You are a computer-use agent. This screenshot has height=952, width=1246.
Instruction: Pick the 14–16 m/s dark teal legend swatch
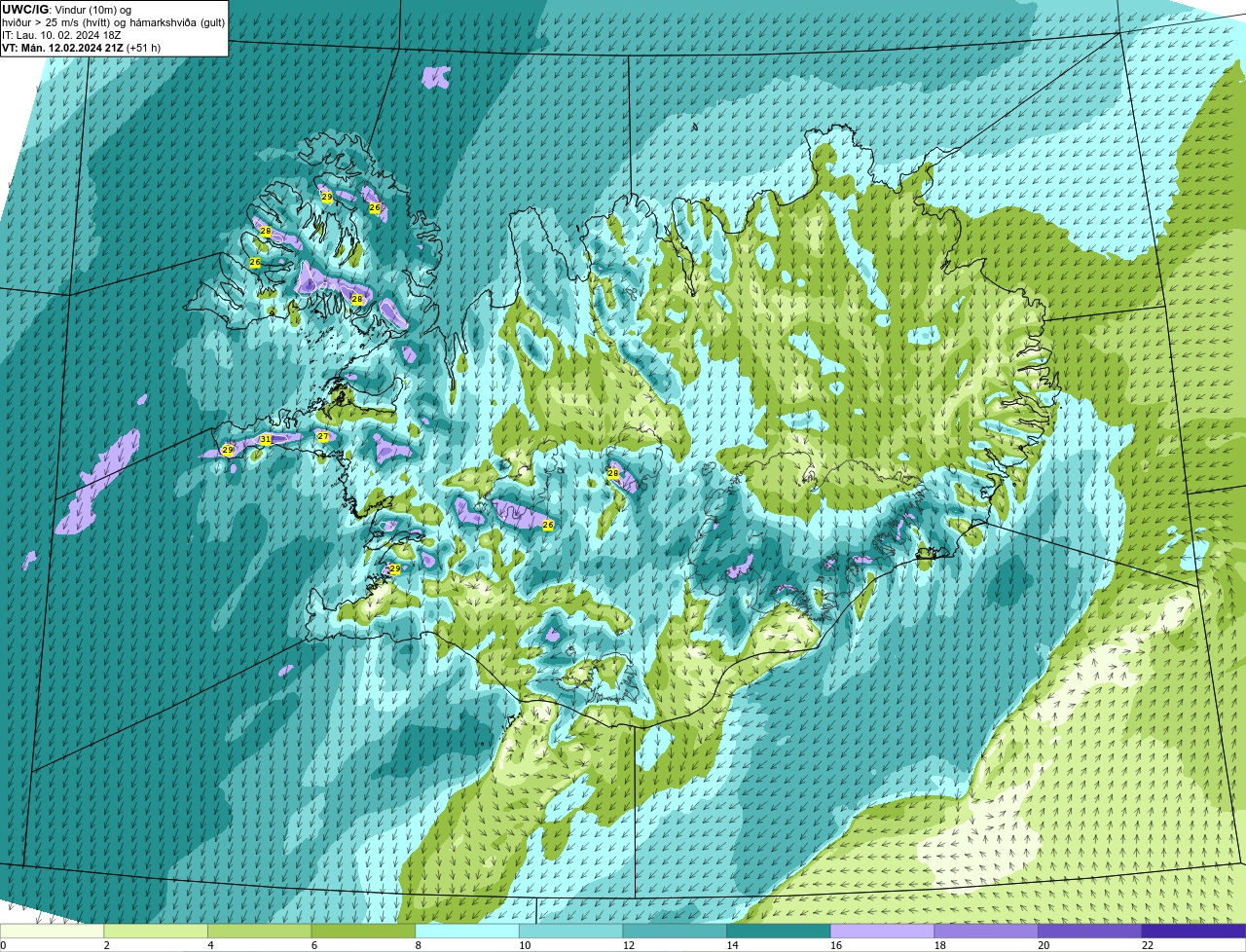coord(779,932)
